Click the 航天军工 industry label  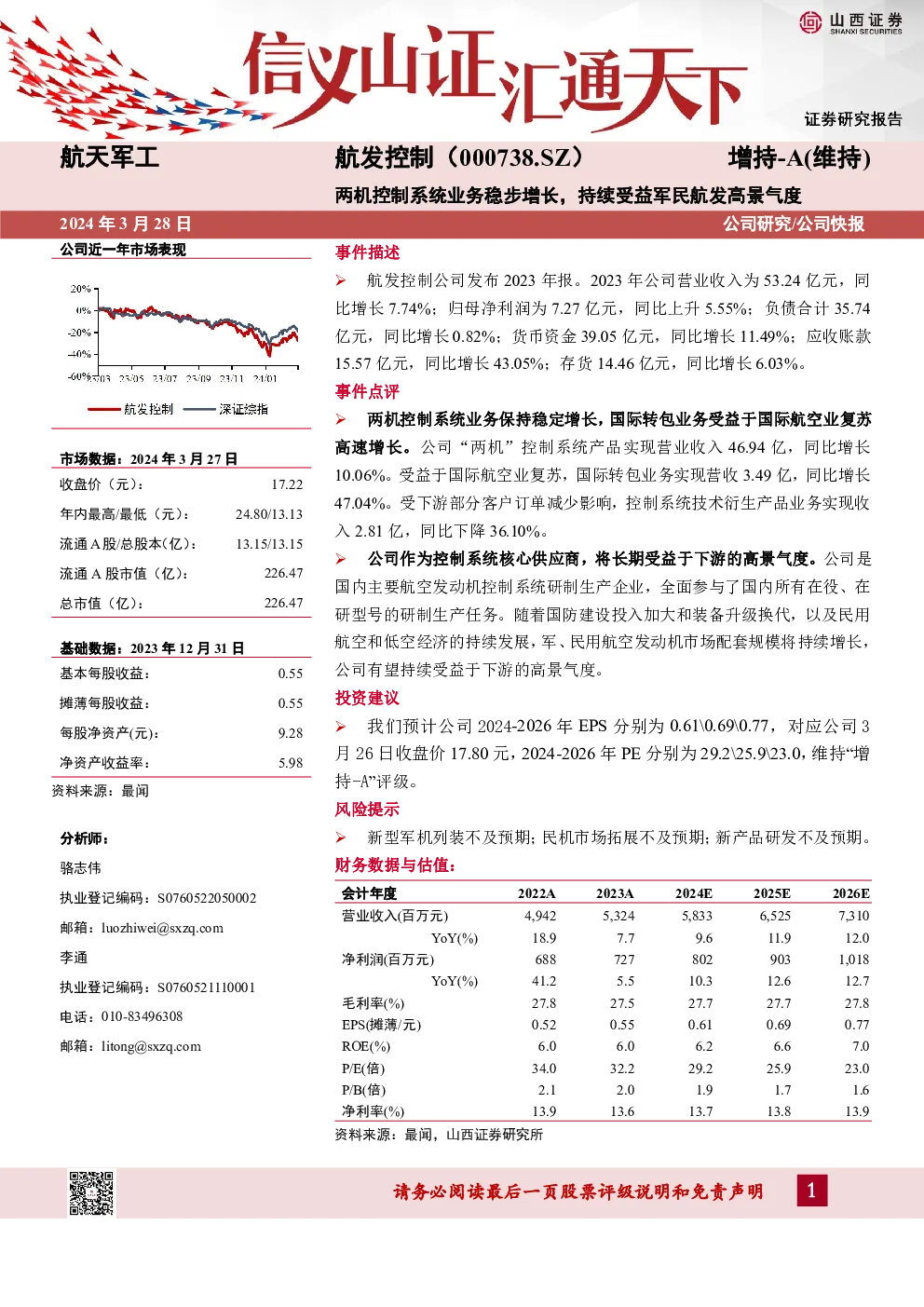point(110,157)
